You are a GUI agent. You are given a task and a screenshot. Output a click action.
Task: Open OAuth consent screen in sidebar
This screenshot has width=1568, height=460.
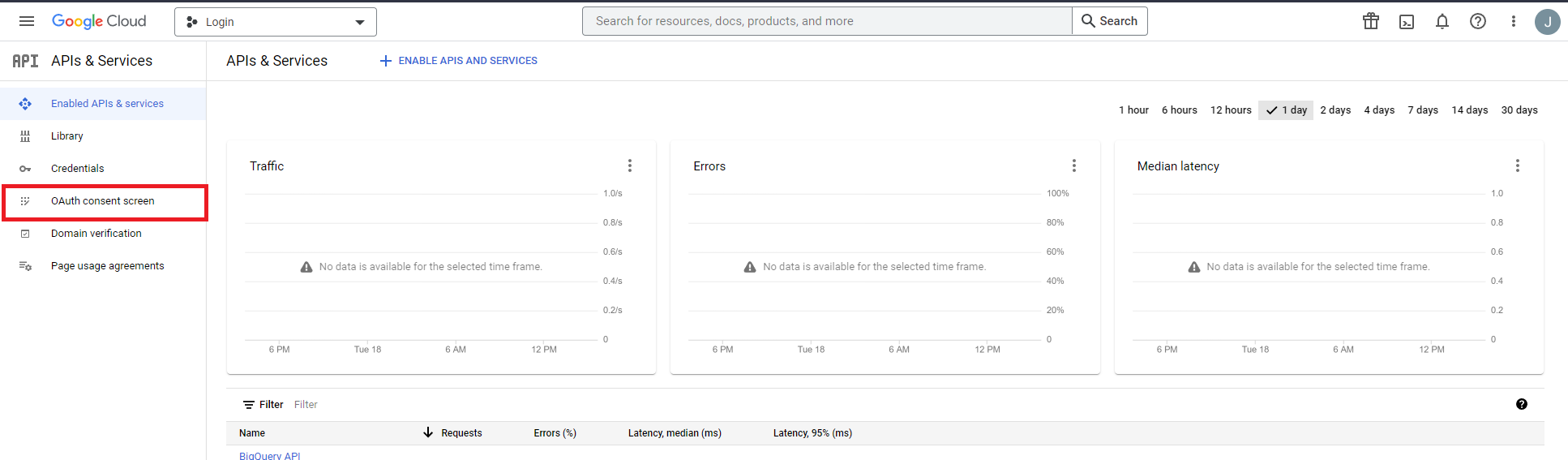(103, 201)
